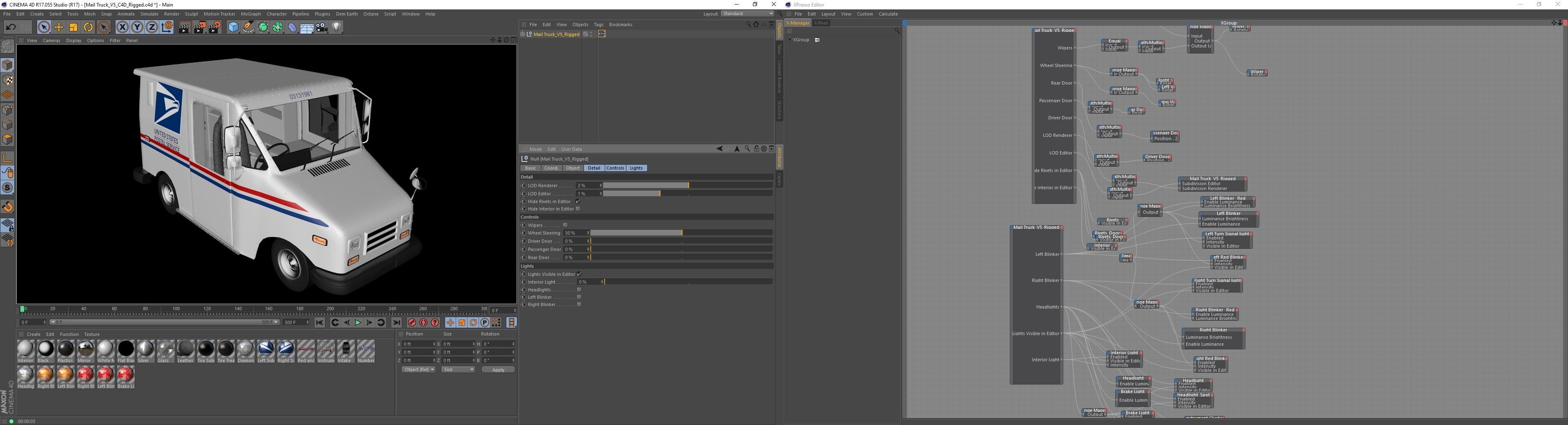
Task: Expand the Mail Truck_V5_Rigged object tree
Action: [523, 34]
